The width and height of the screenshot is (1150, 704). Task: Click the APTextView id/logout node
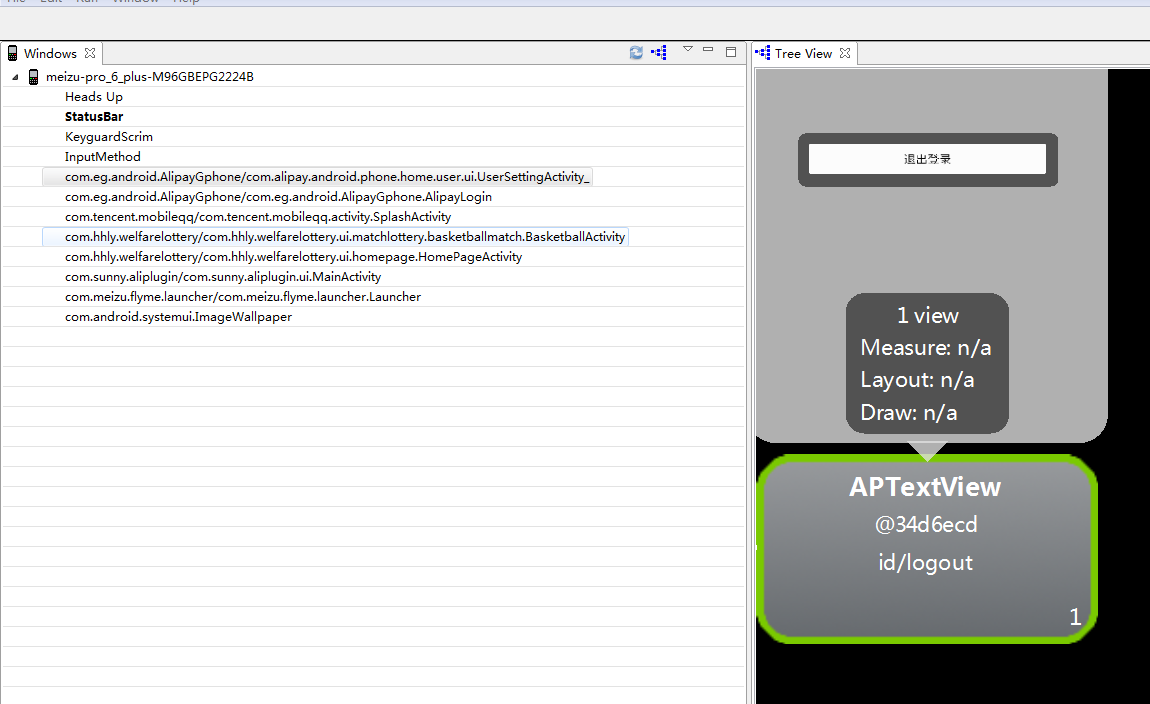[927, 549]
